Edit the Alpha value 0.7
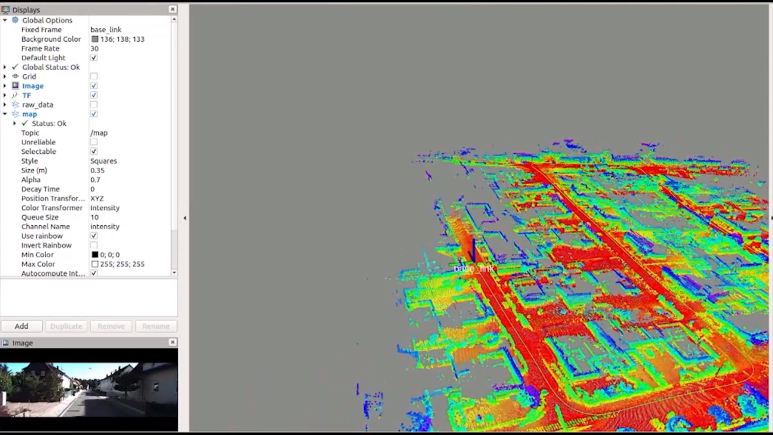 pyautogui.click(x=130, y=180)
